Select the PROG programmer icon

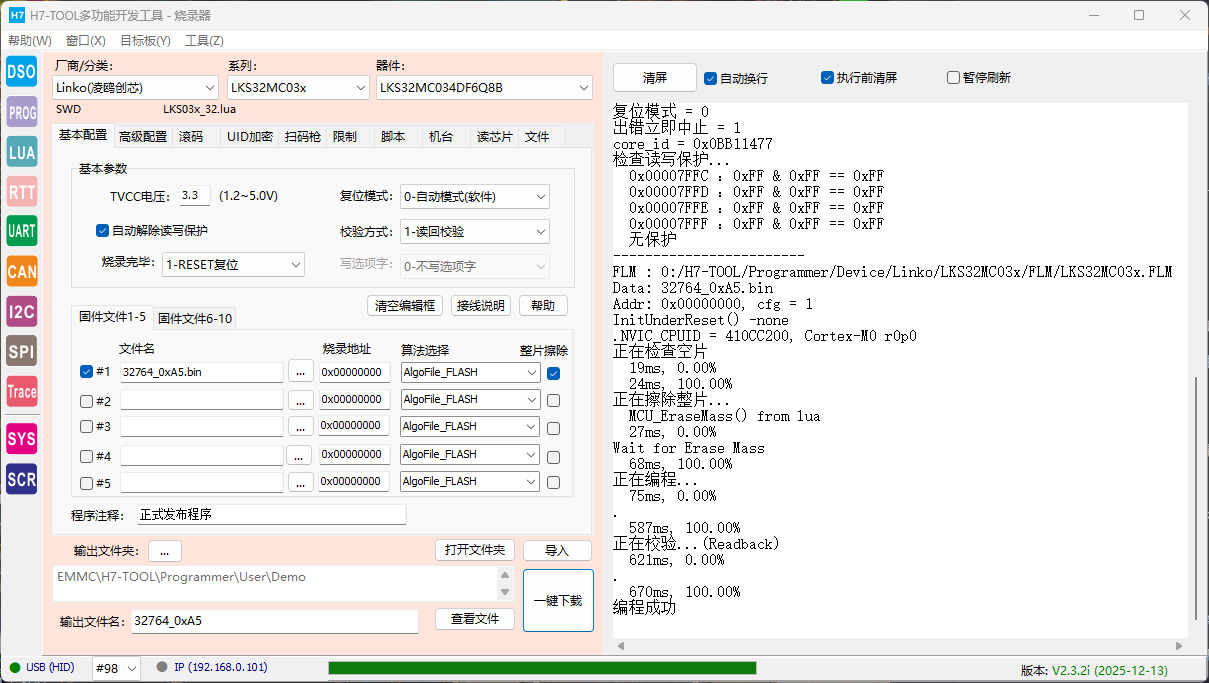(21, 112)
